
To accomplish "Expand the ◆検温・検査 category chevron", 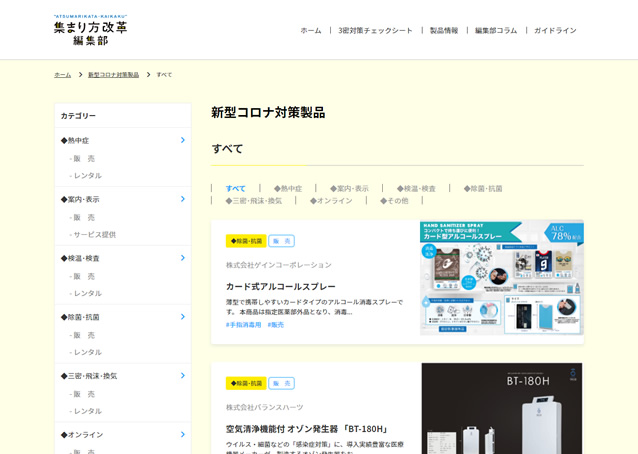I will point(183,258).
